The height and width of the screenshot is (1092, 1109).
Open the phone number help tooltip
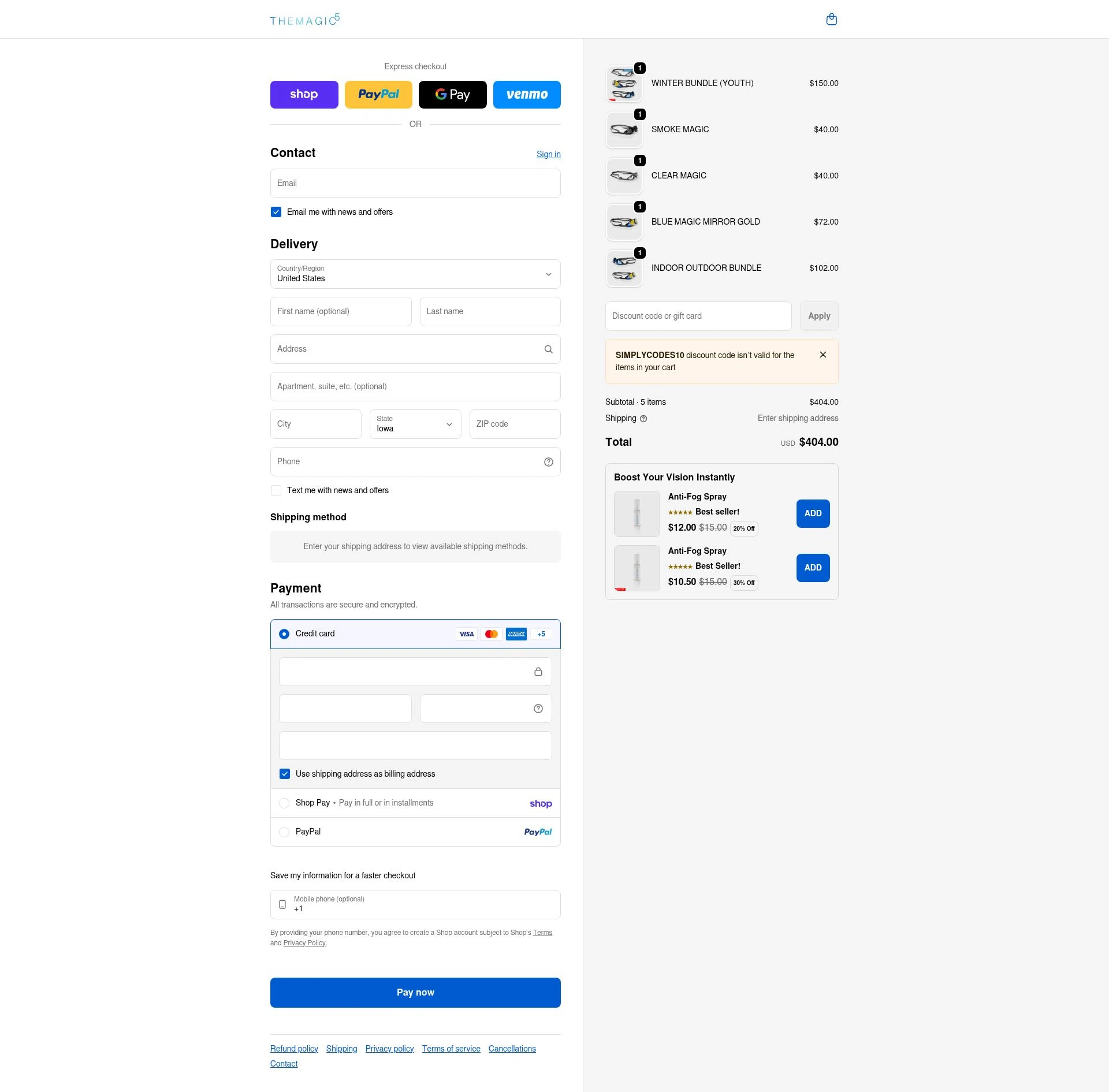[x=548, y=461]
